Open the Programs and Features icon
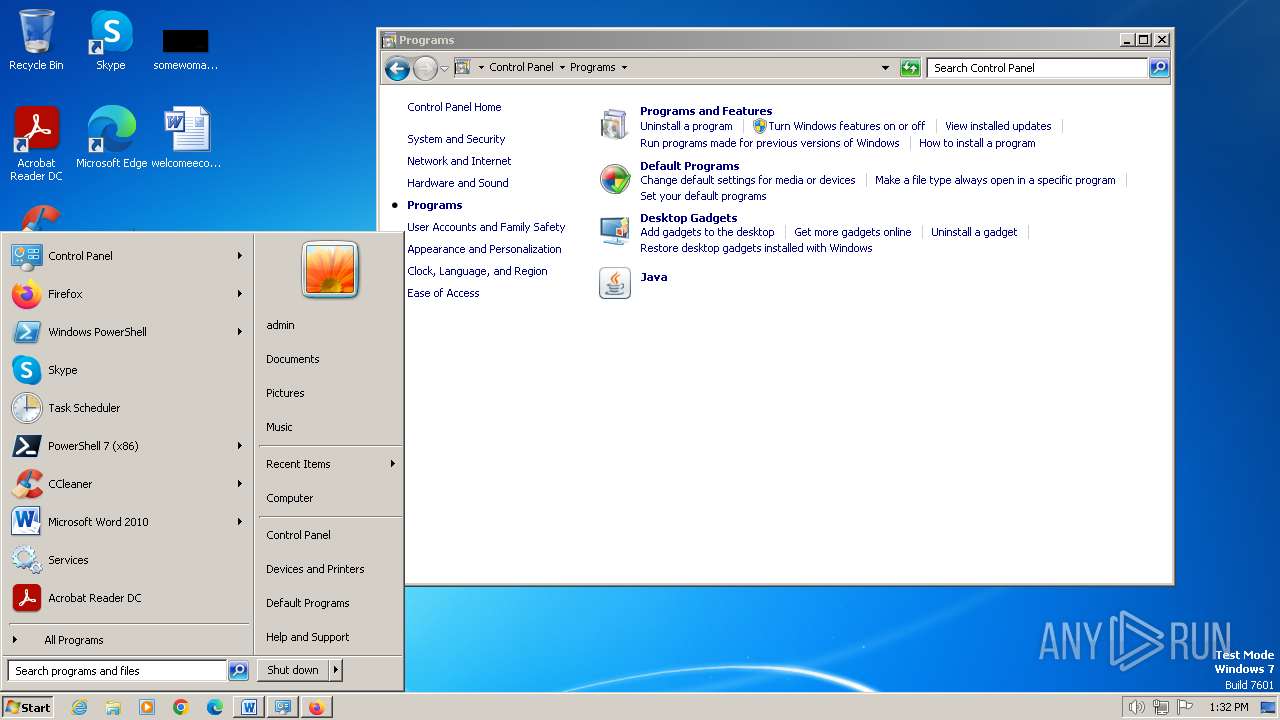This screenshot has width=1280, height=720. pyautogui.click(x=614, y=125)
